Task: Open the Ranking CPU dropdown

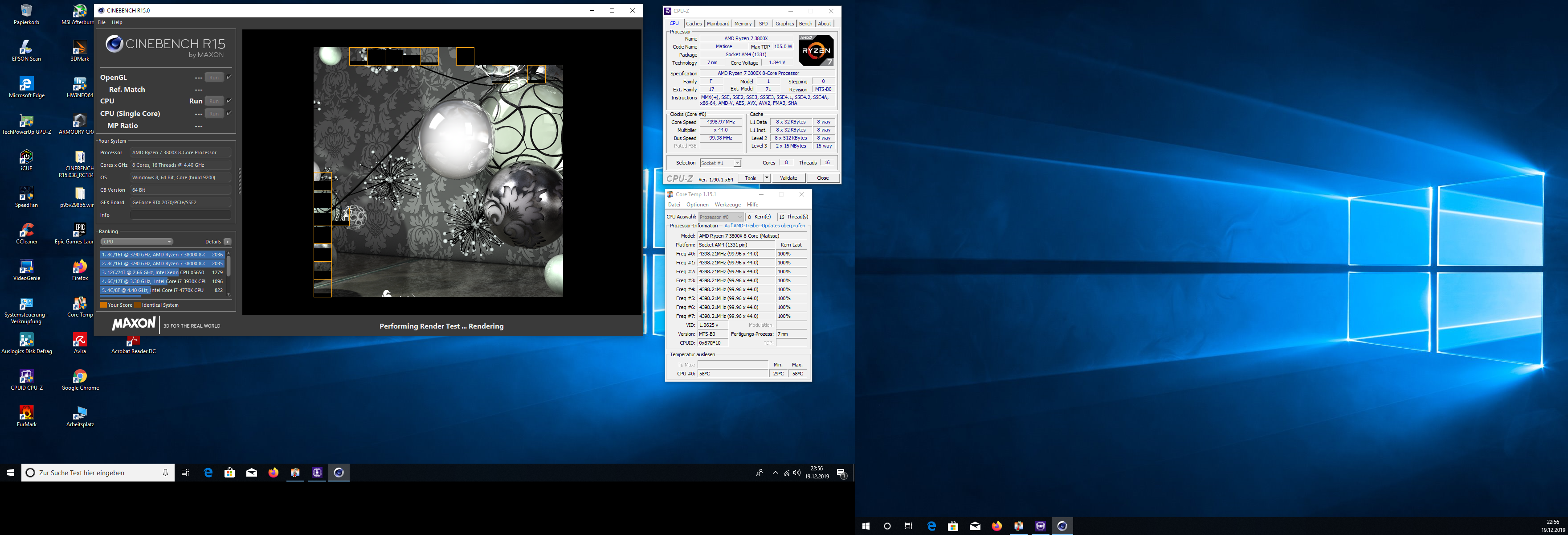Action: 136,242
